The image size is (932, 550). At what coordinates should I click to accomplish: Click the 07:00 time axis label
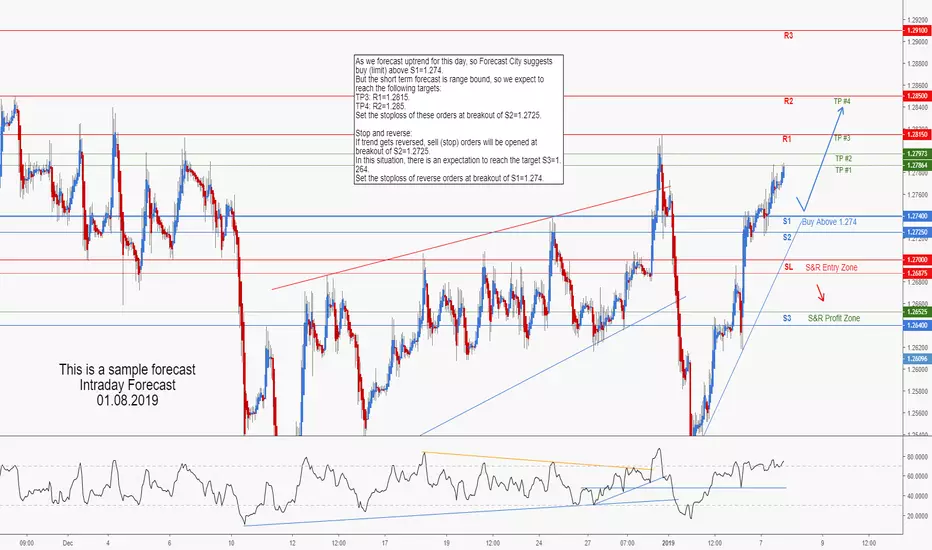(x=627, y=543)
